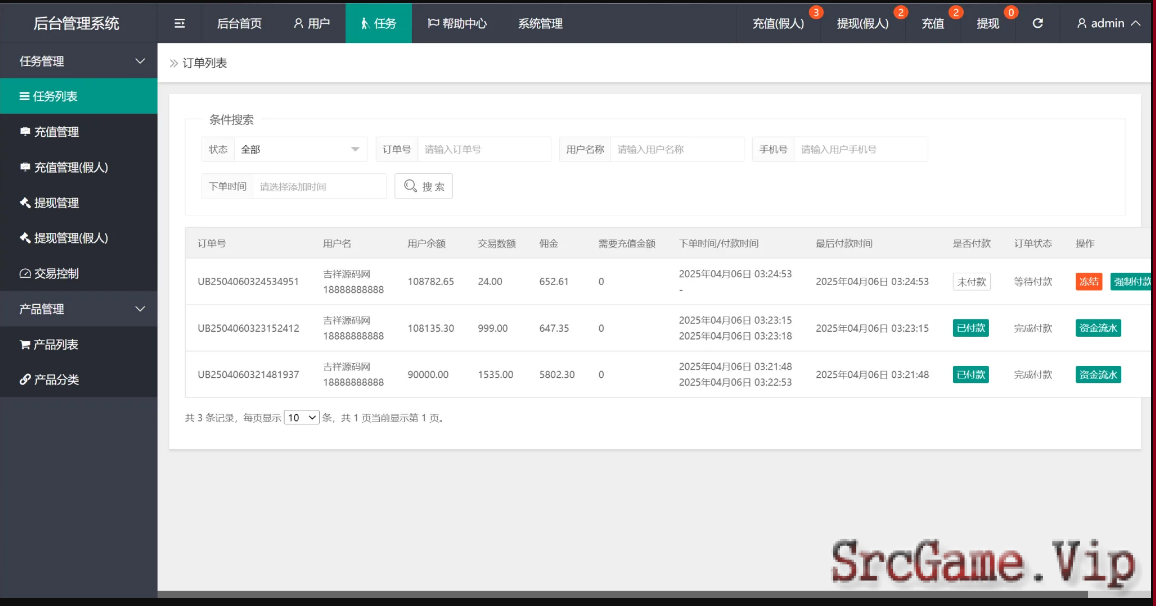
Task: Change the per-page count dropdown showing 10
Action: pyautogui.click(x=302, y=418)
